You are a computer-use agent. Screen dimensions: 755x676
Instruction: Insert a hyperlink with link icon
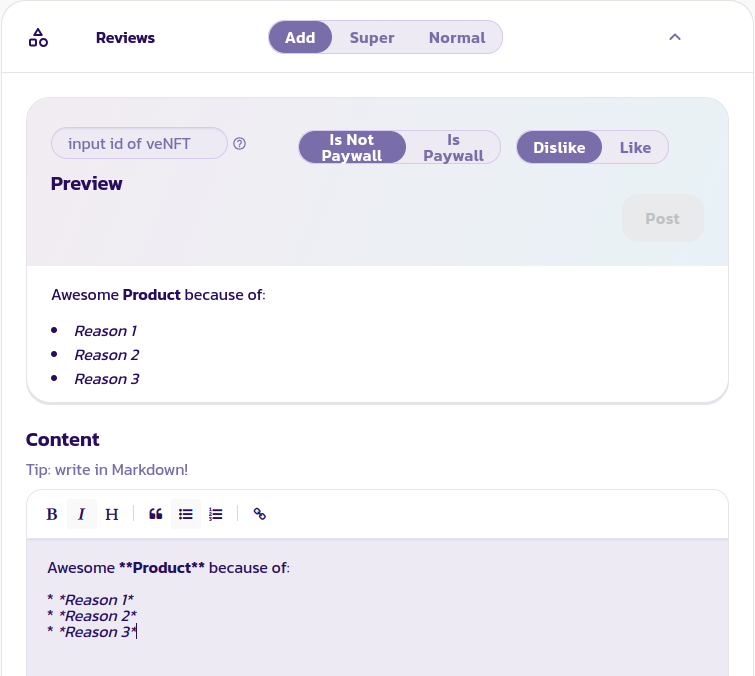260,514
